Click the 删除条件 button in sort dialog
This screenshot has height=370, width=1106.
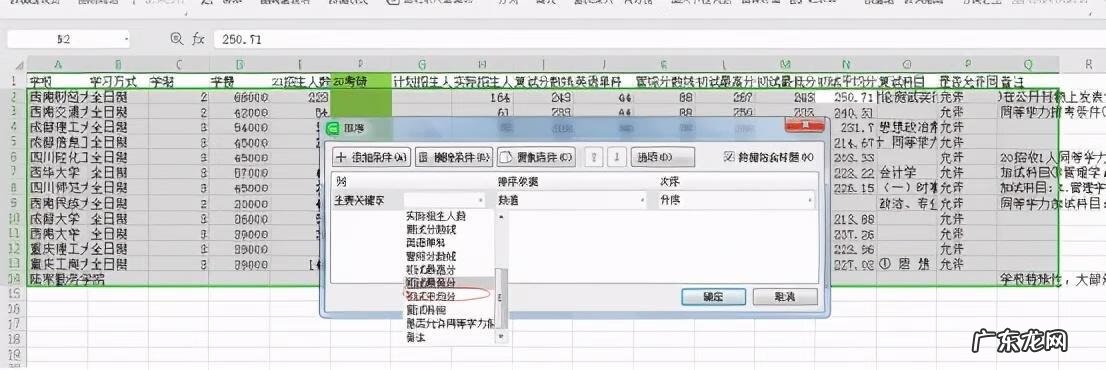point(454,156)
